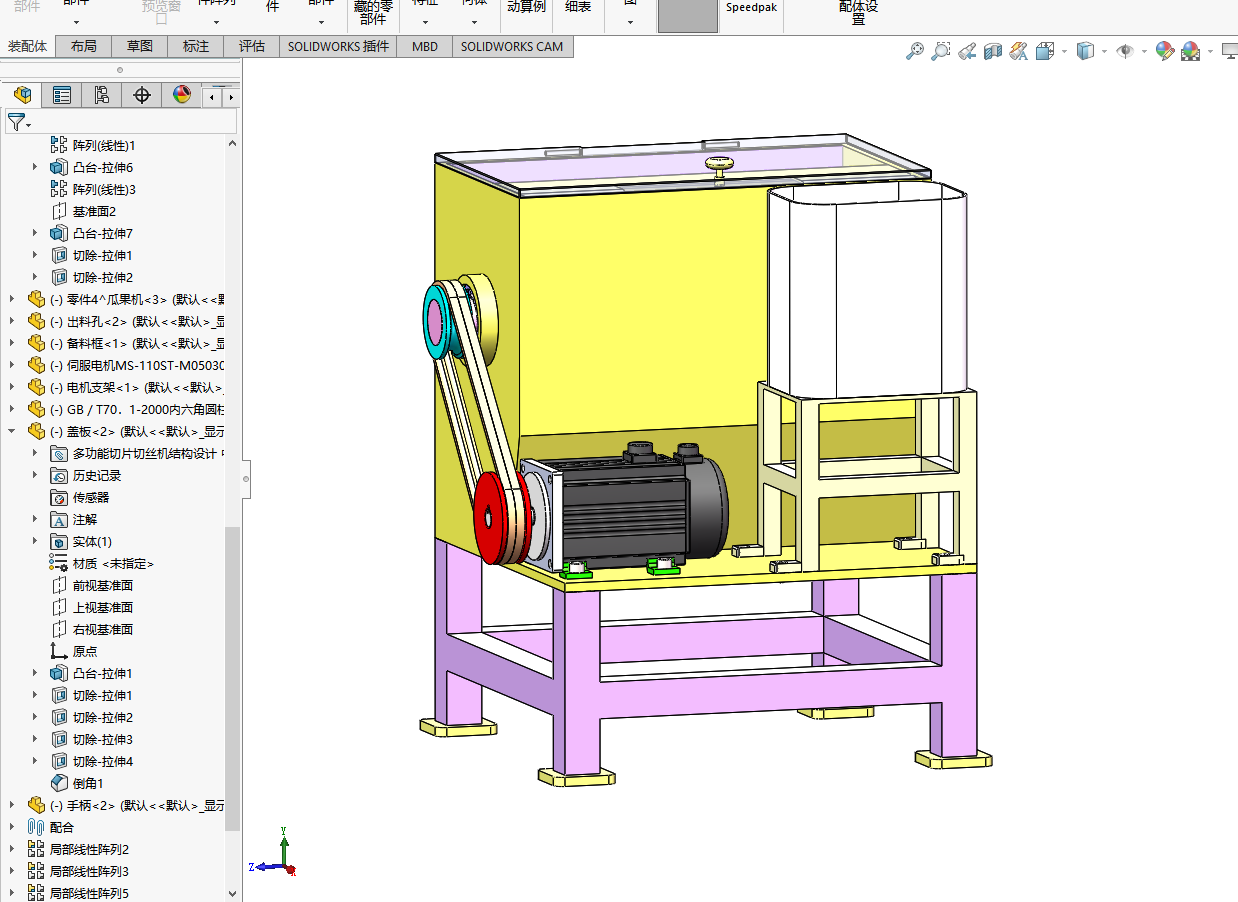This screenshot has width=1238, height=902.
Task: Switch to the 装配体 tab
Action: [28, 46]
